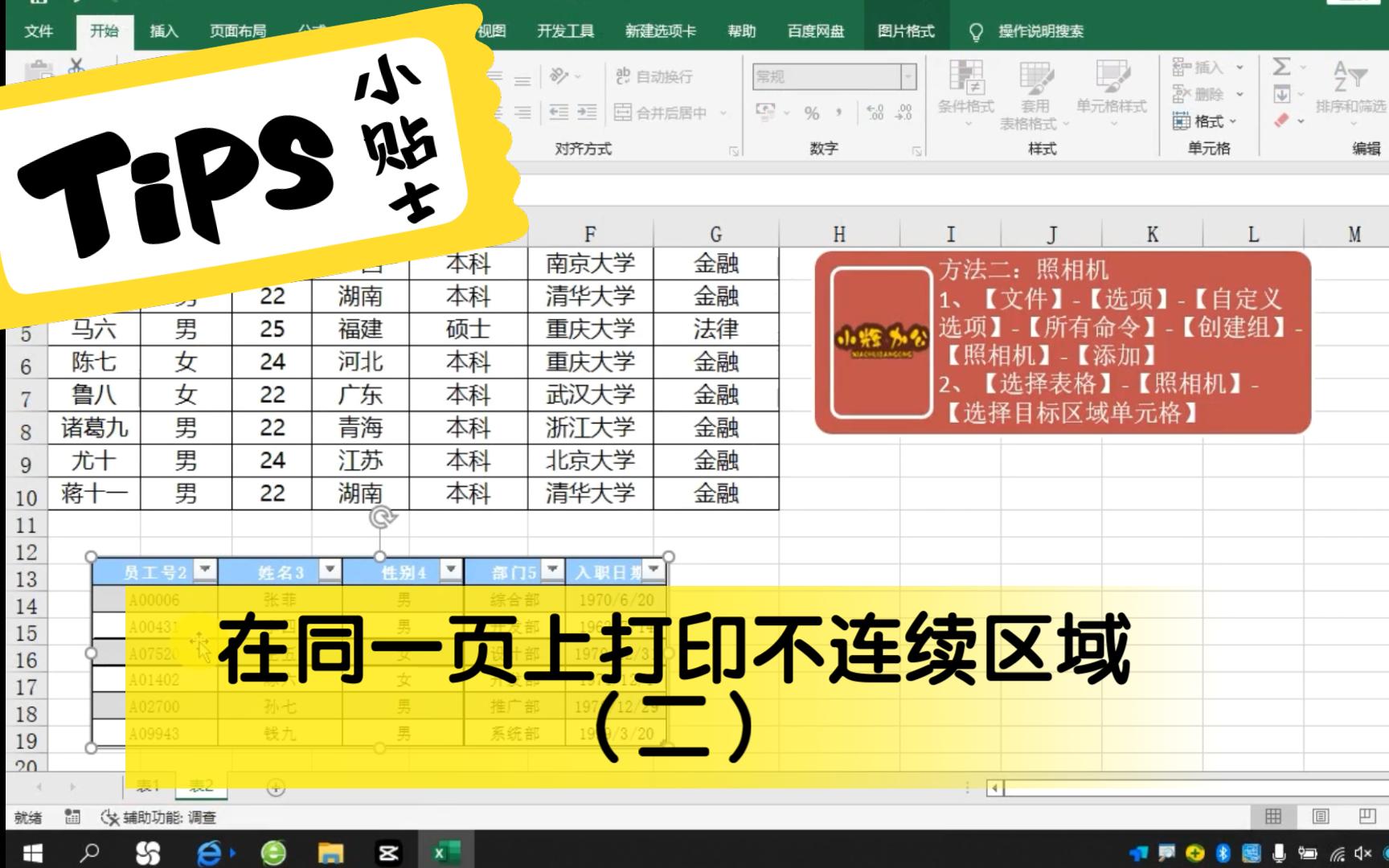Open the 文件 (File) tab
Screen dimensions: 1389x868
pos(39,31)
